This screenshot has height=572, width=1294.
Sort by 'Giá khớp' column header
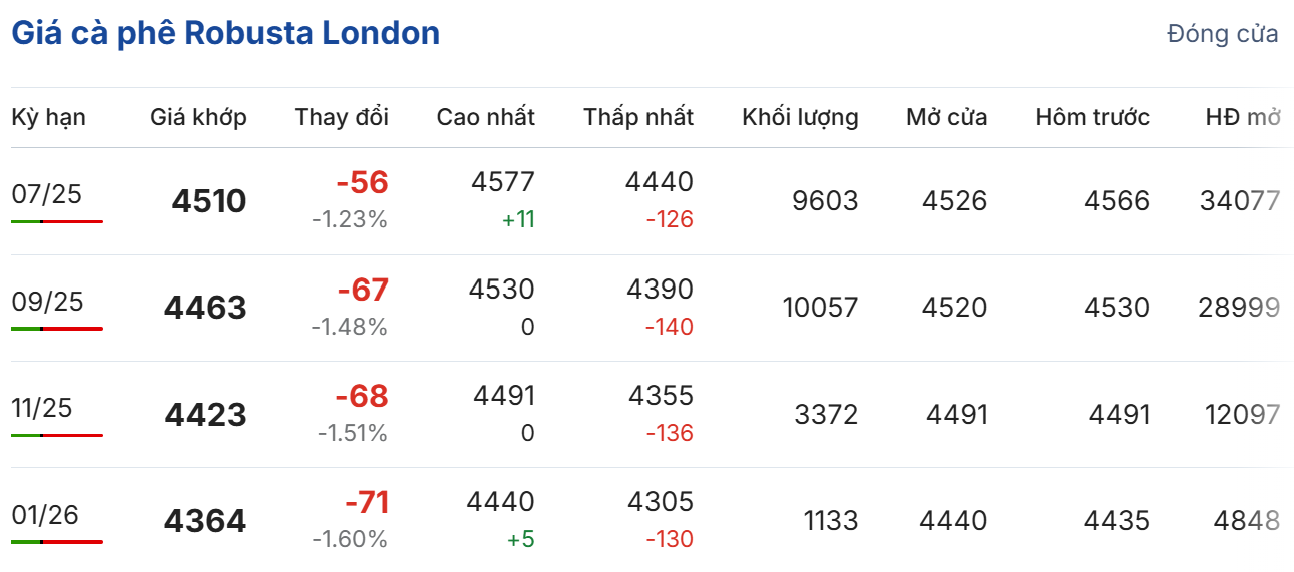pyautogui.click(x=198, y=117)
